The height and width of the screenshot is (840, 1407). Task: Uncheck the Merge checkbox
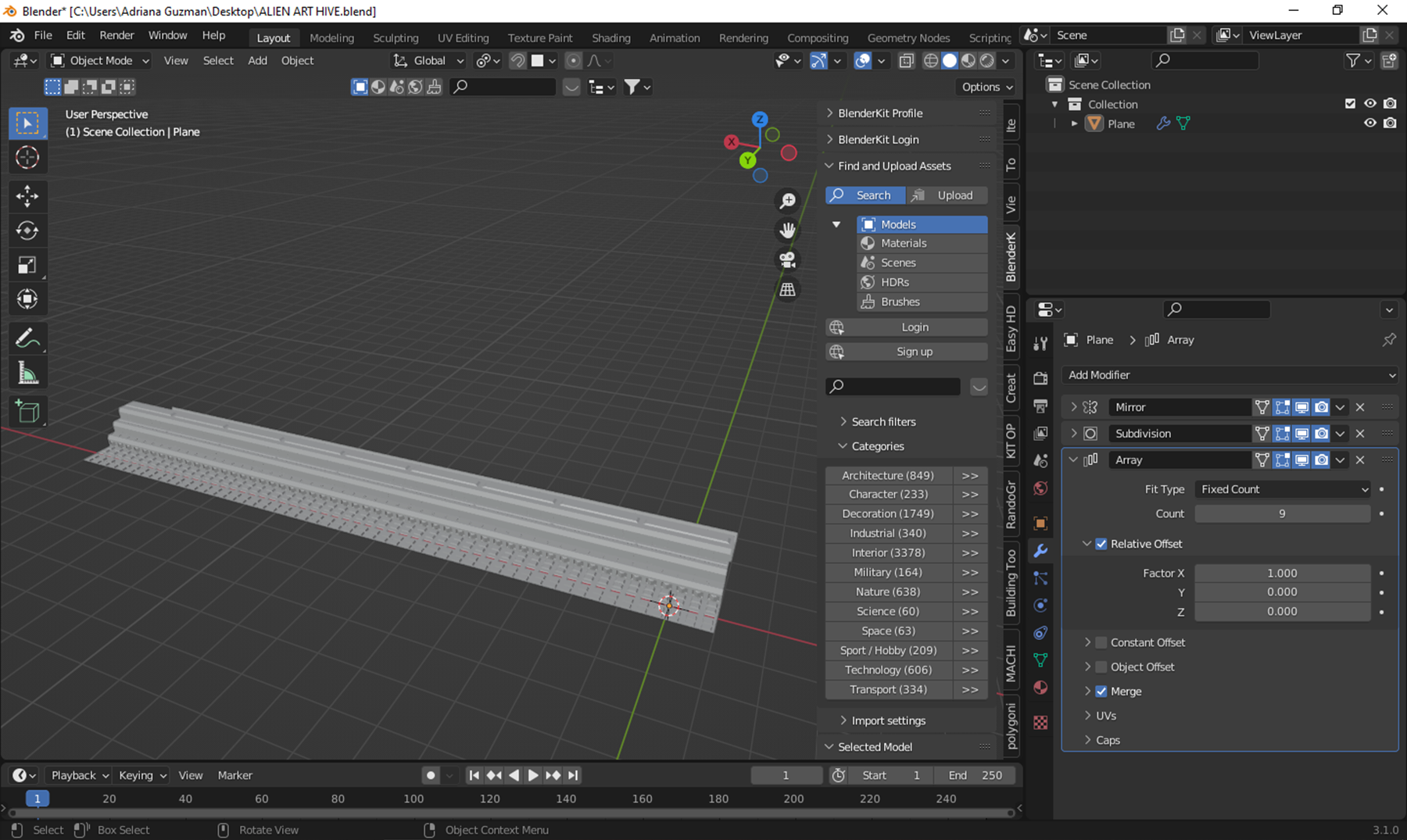pos(1101,691)
